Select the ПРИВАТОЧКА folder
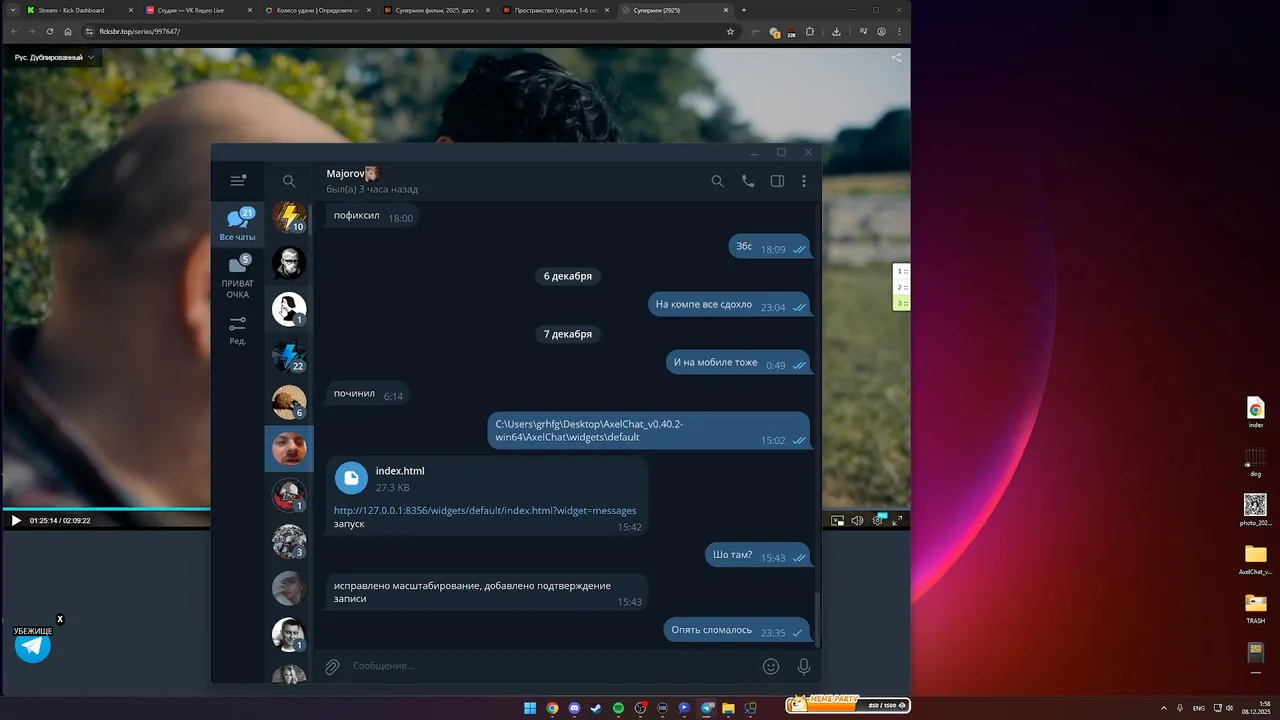This screenshot has width=1280, height=720. (237, 277)
